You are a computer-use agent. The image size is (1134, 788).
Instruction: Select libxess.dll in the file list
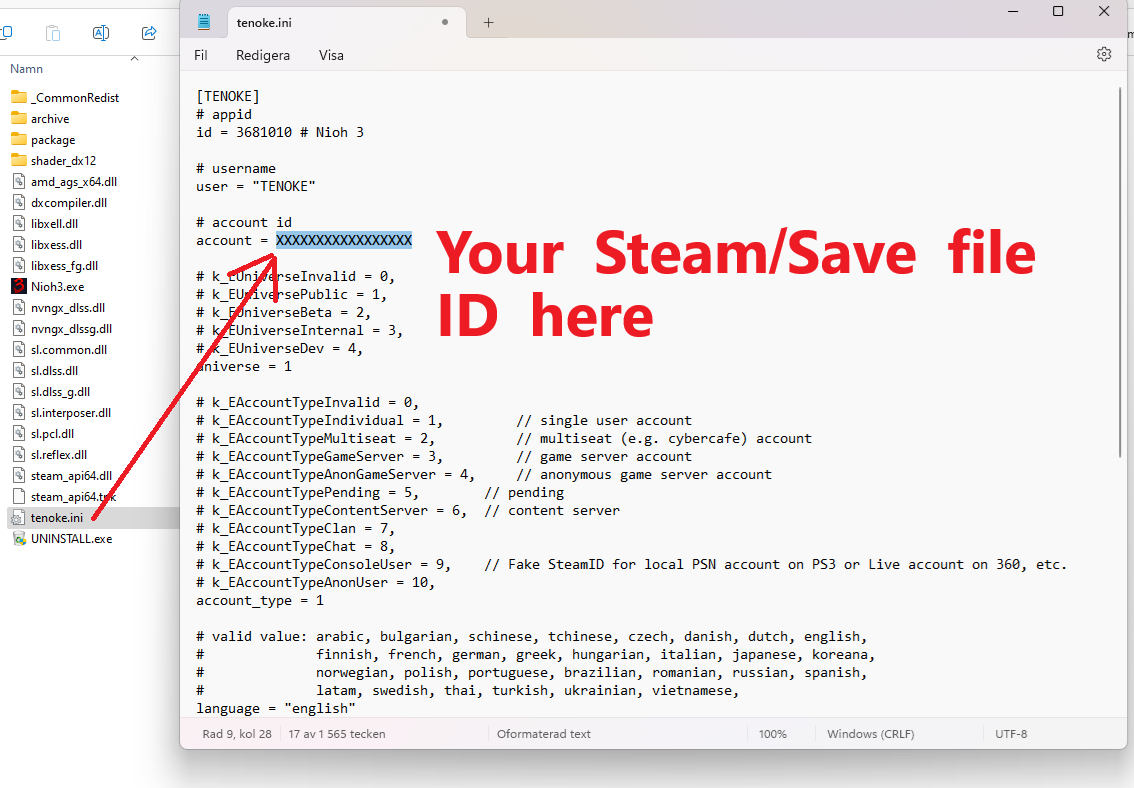[56, 244]
